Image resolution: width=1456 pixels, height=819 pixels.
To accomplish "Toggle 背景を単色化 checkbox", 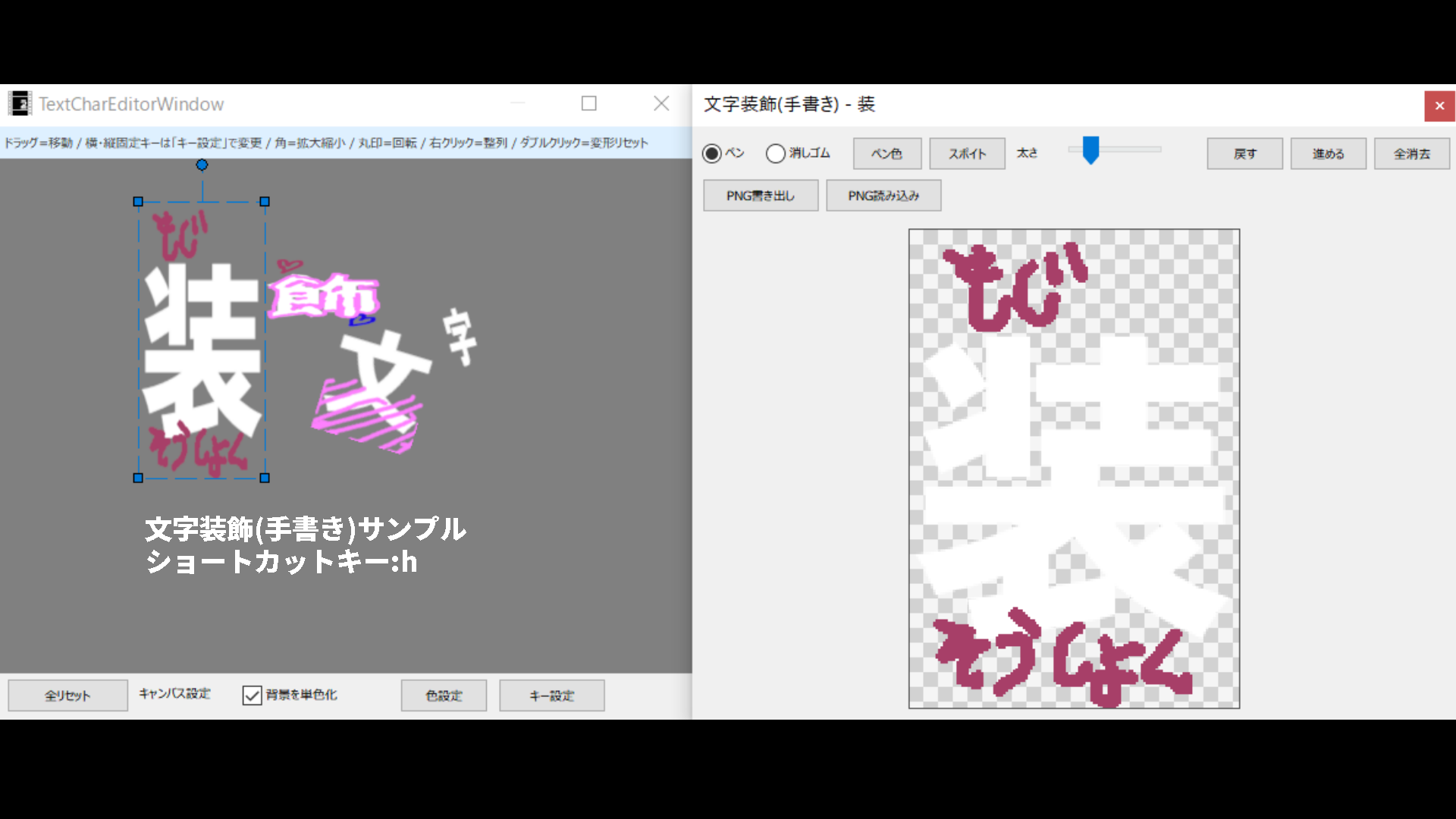I will click(x=252, y=695).
